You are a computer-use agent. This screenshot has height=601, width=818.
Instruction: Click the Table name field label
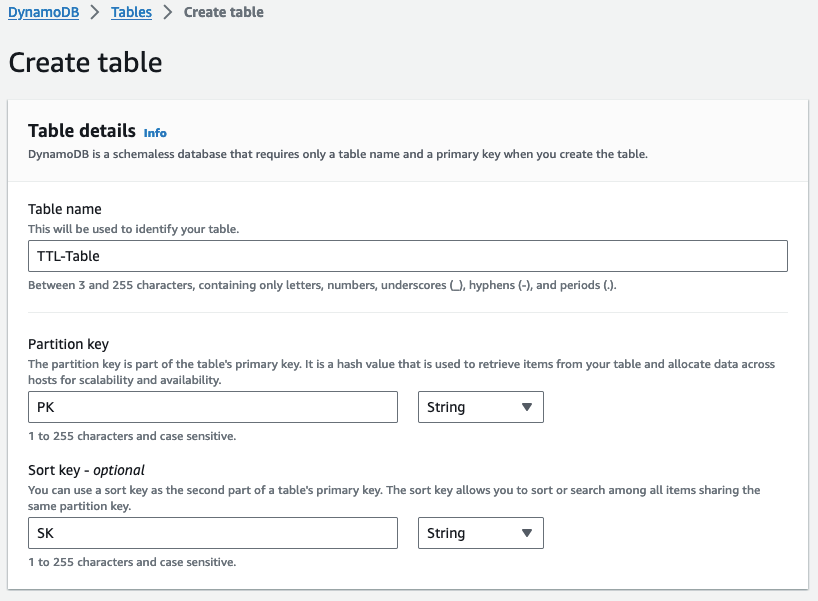coord(65,209)
